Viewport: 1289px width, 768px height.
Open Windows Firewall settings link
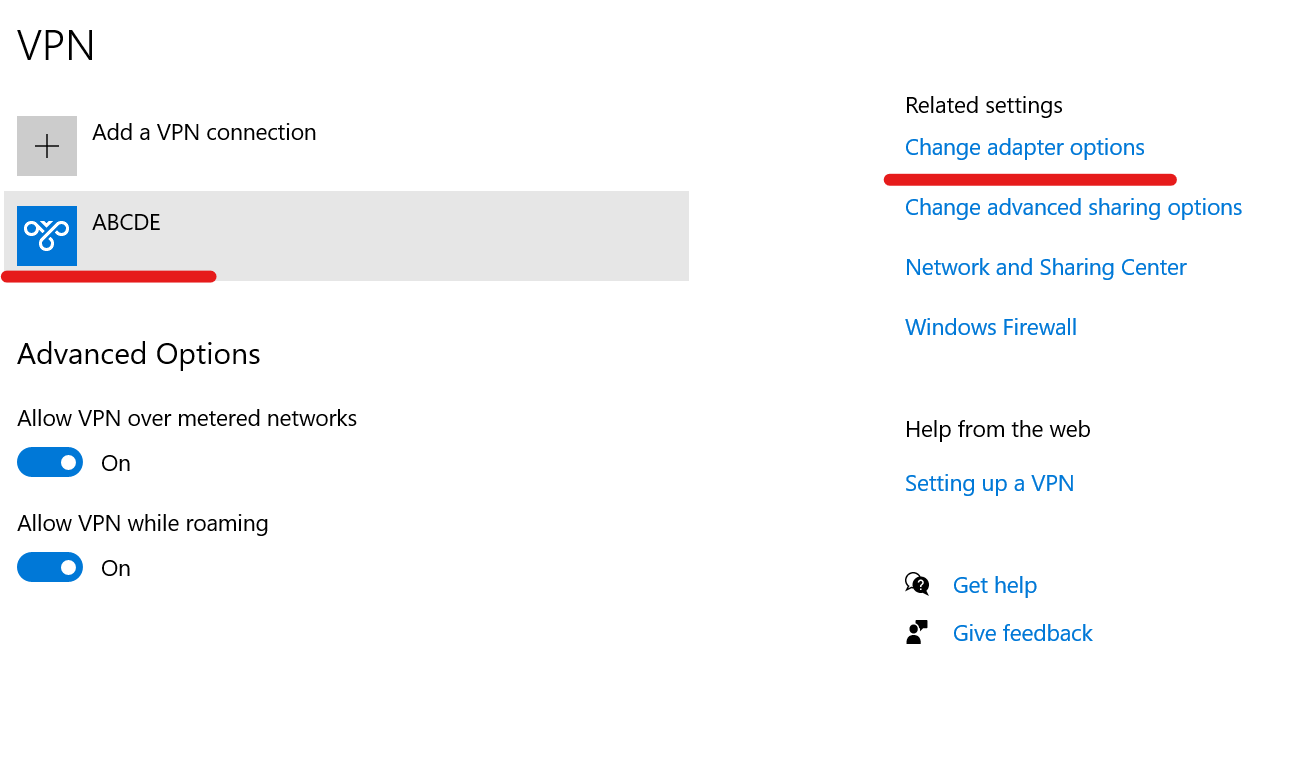click(990, 327)
